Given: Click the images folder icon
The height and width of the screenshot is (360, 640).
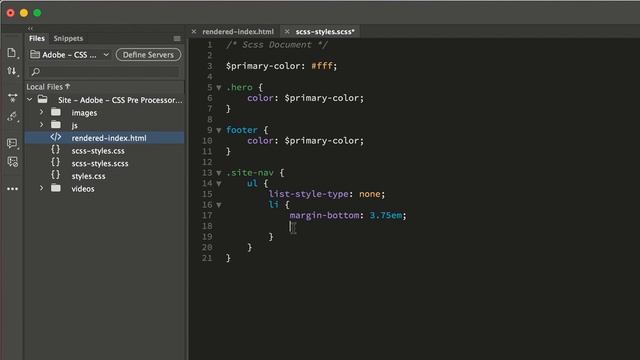Looking at the screenshot, I should [56, 112].
